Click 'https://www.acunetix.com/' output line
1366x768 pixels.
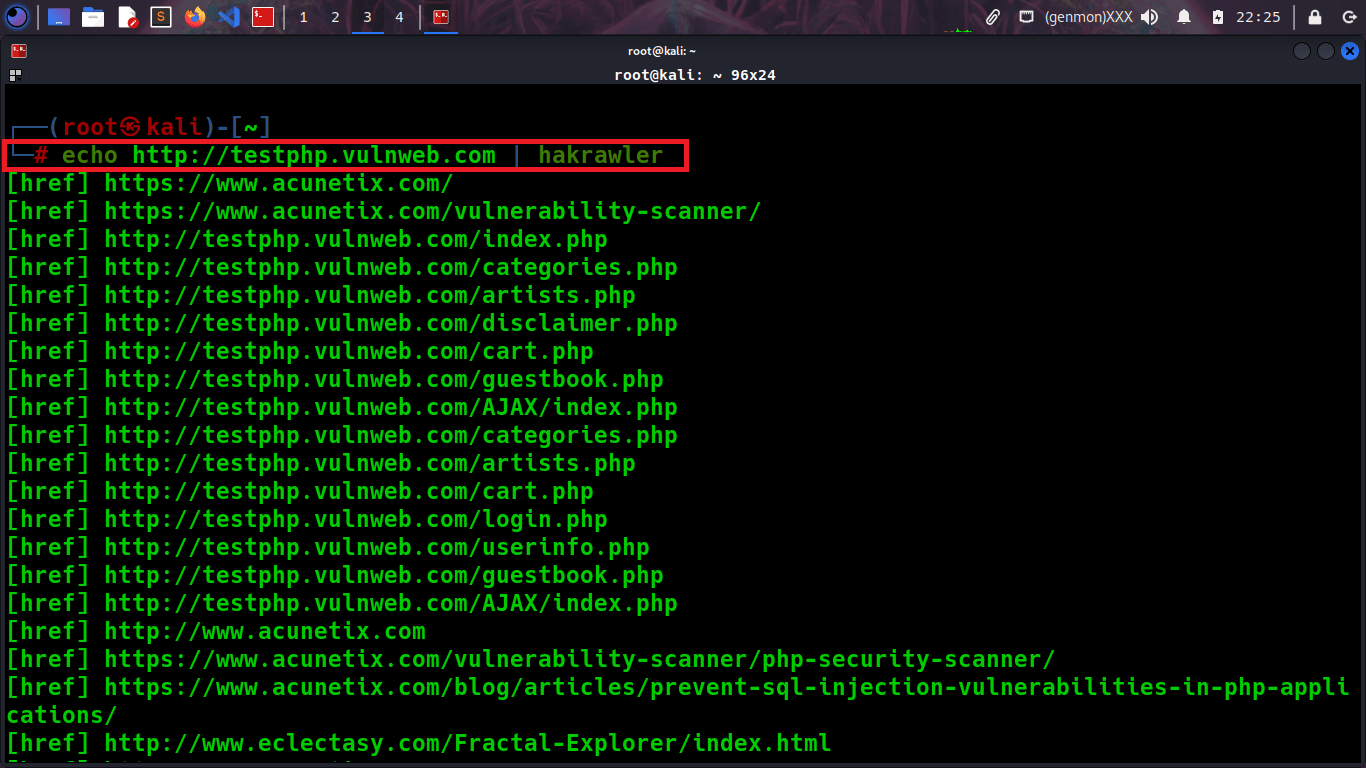coord(230,183)
